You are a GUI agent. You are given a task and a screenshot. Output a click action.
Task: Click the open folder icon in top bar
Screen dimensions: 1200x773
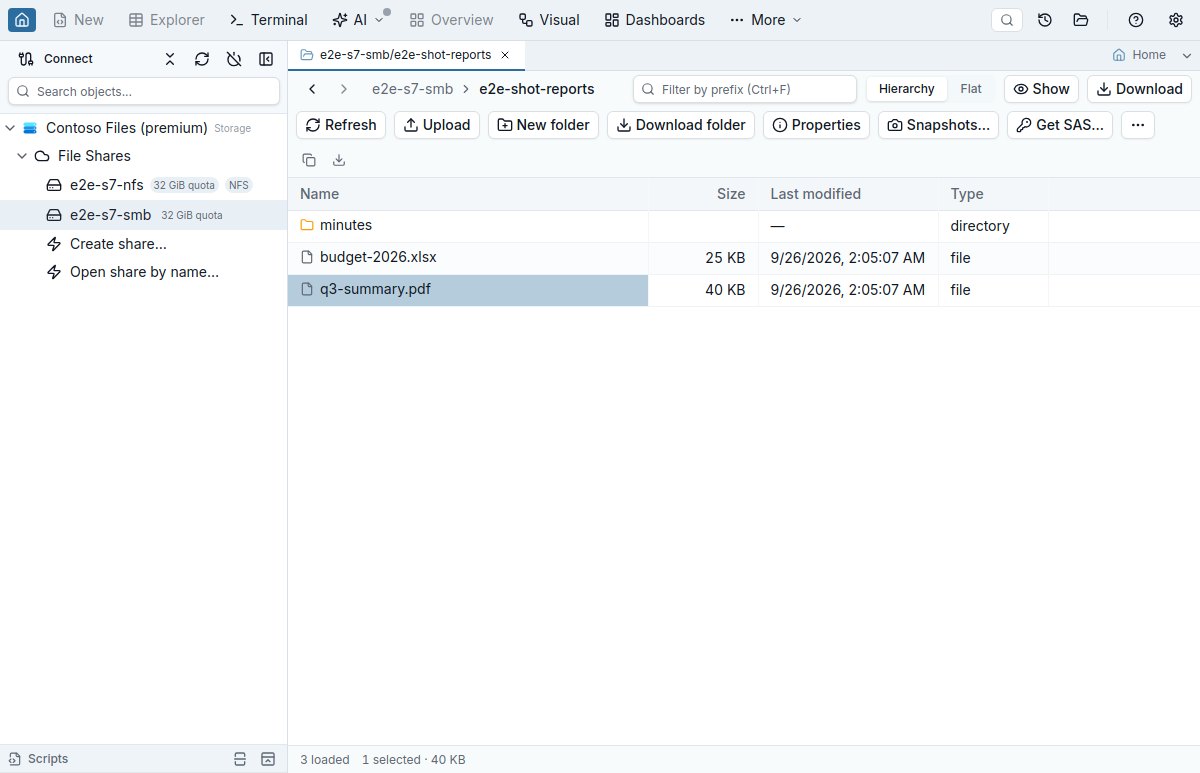pyautogui.click(x=1081, y=20)
